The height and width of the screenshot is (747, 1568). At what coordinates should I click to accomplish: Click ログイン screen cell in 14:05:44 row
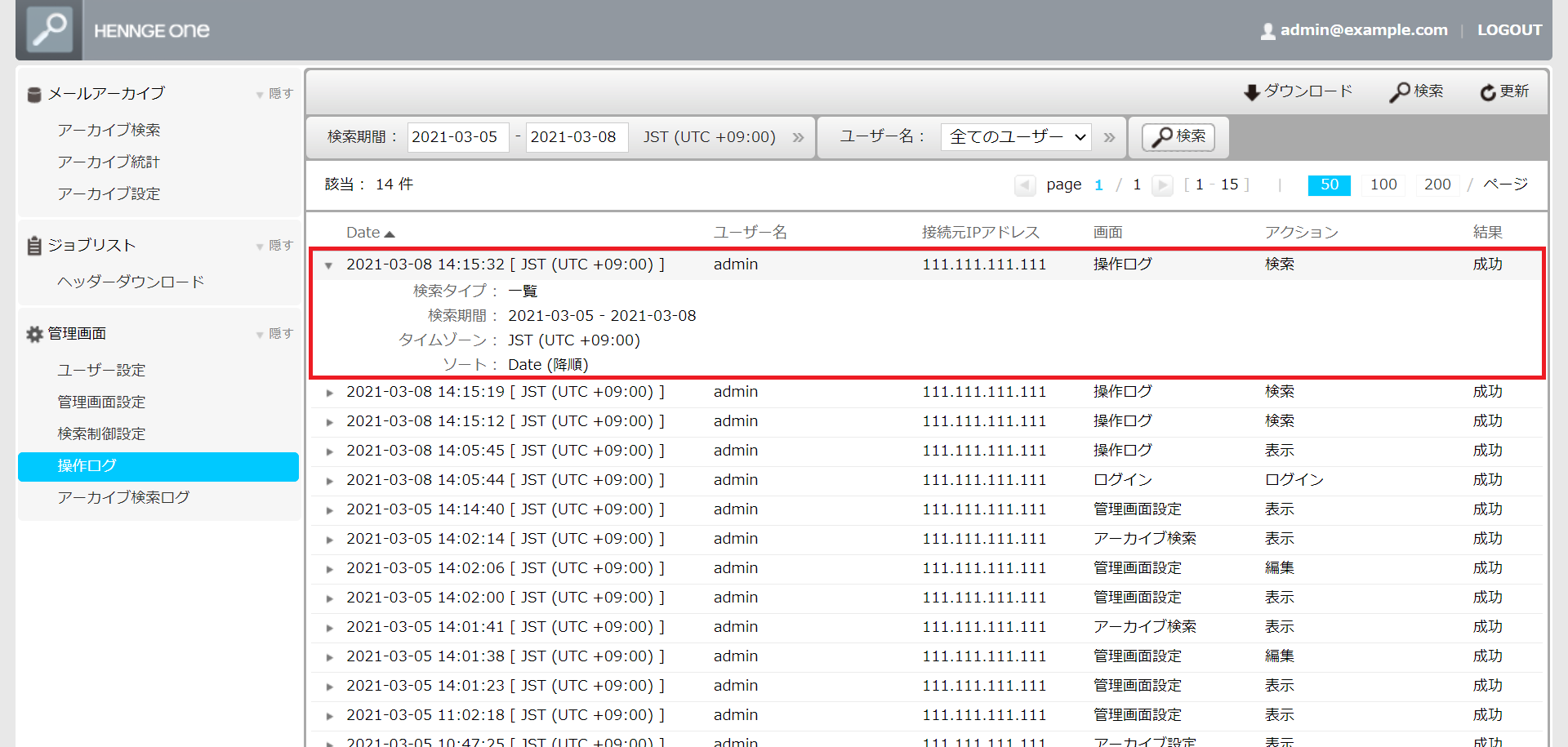pyautogui.click(x=1123, y=480)
